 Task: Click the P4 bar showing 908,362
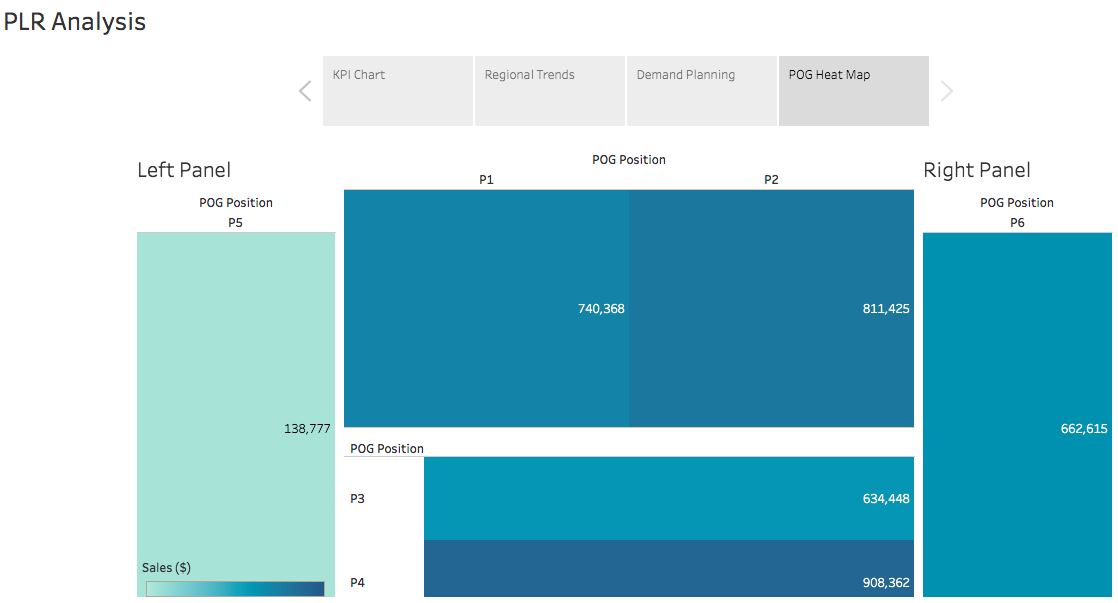669,568
